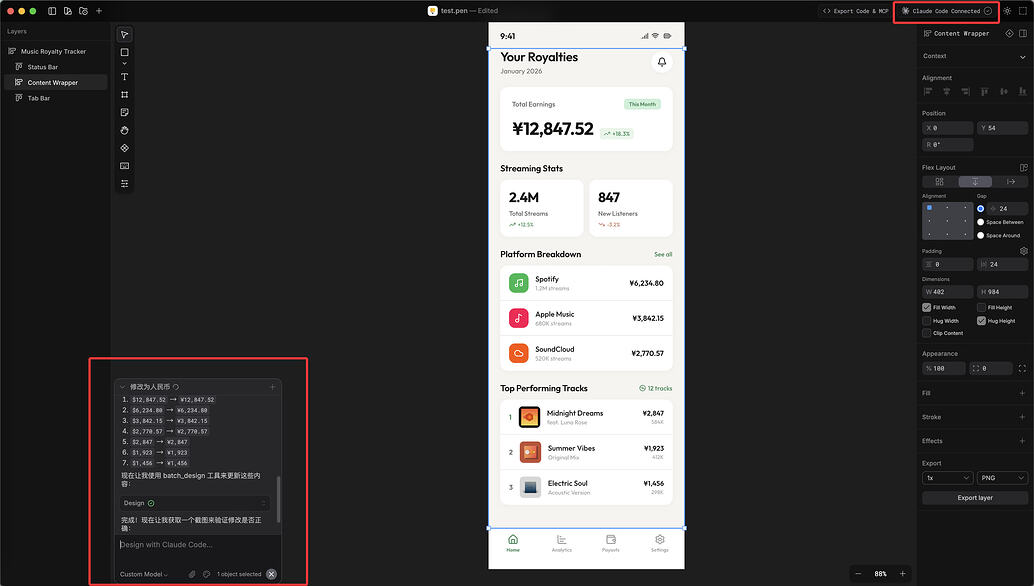This screenshot has height=586, width=1034.
Task: Click the Export layer button
Action: (975, 498)
